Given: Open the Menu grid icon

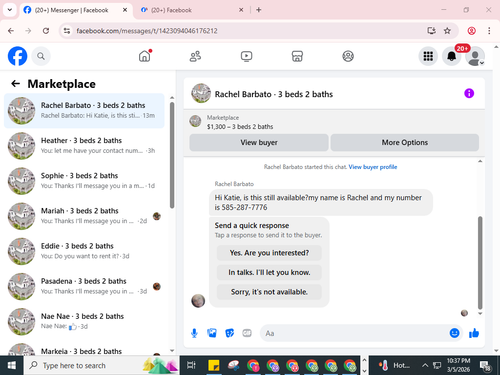Looking at the screenshot, I should (428, 56).
